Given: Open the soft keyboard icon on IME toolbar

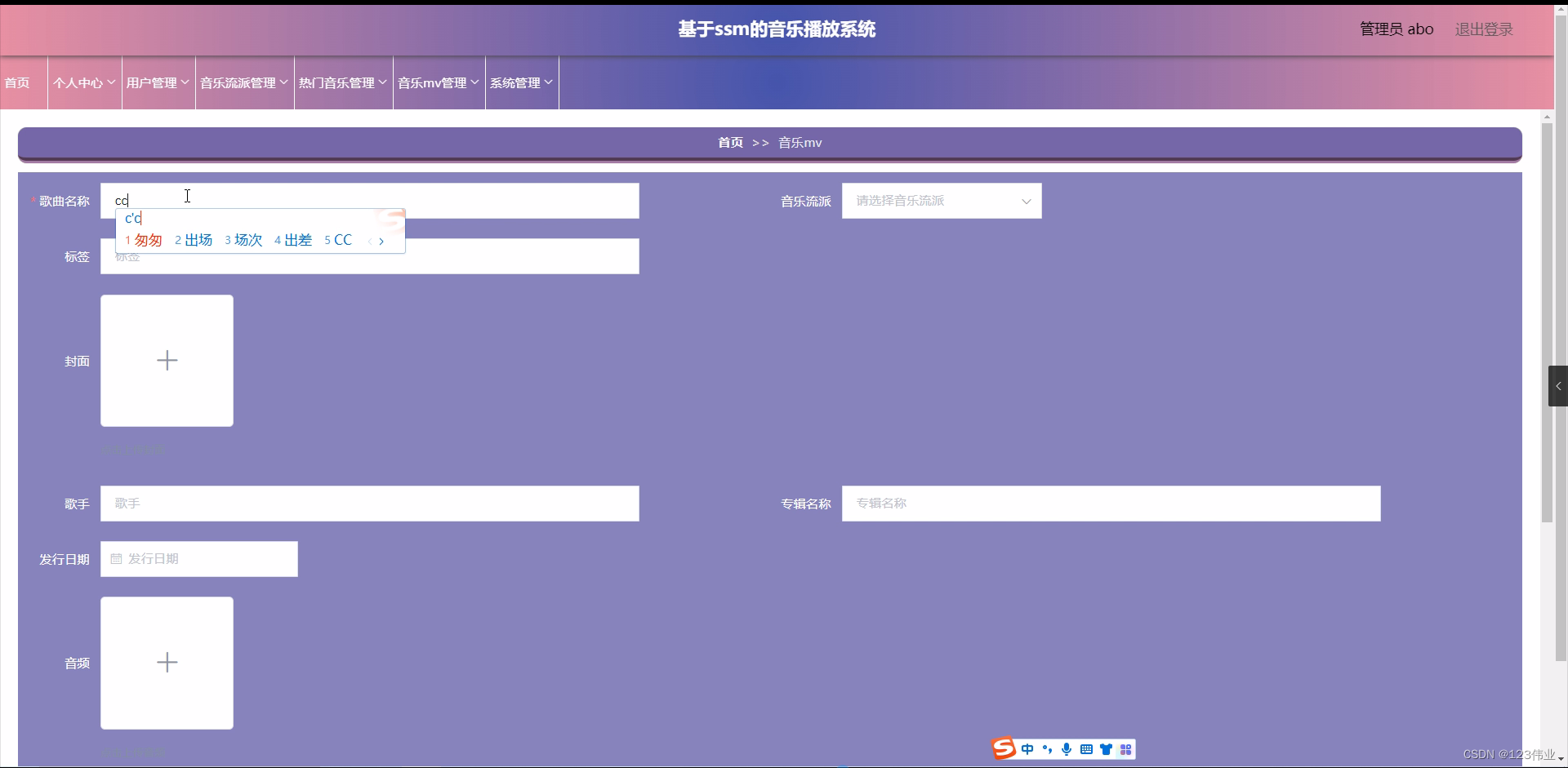Looking at the screenshot, I should 1087,748.
